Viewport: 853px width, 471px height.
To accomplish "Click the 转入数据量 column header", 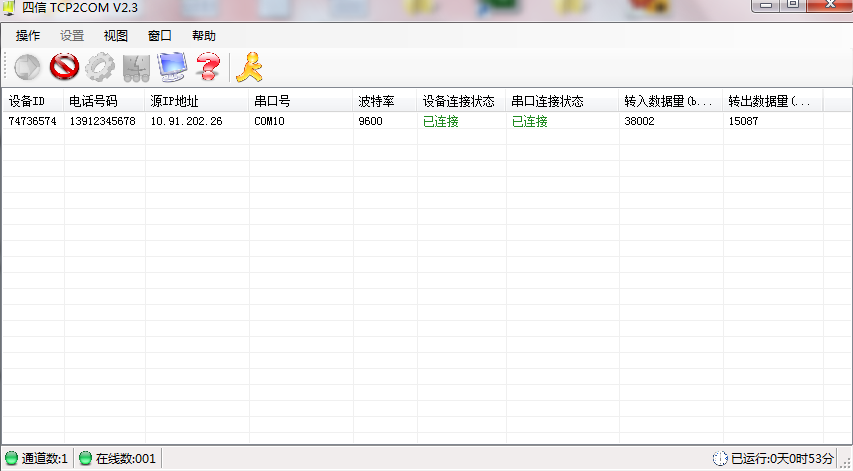I will click(x=671, y=101).
